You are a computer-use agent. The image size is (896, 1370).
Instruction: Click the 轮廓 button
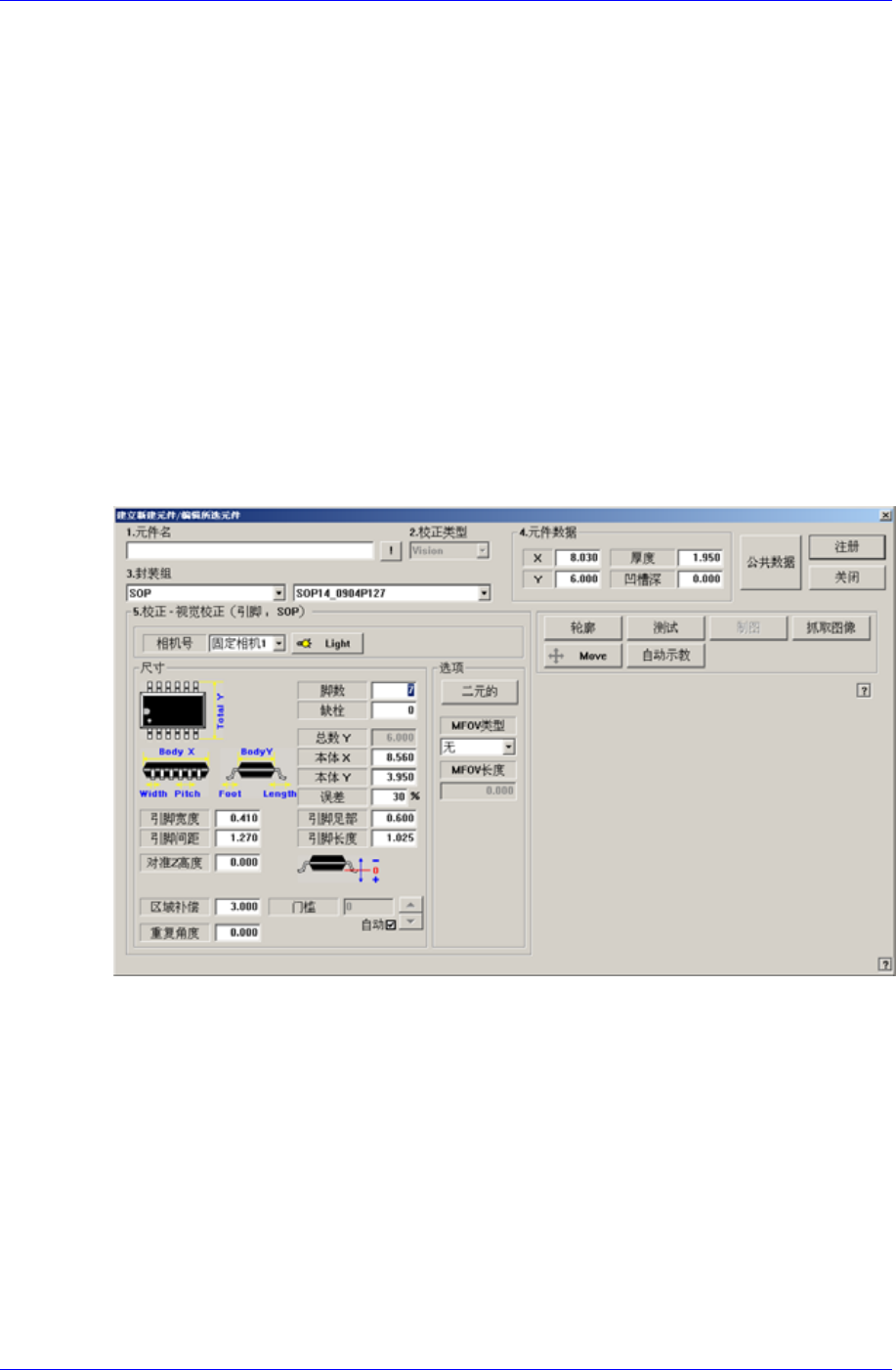point(583,628)
